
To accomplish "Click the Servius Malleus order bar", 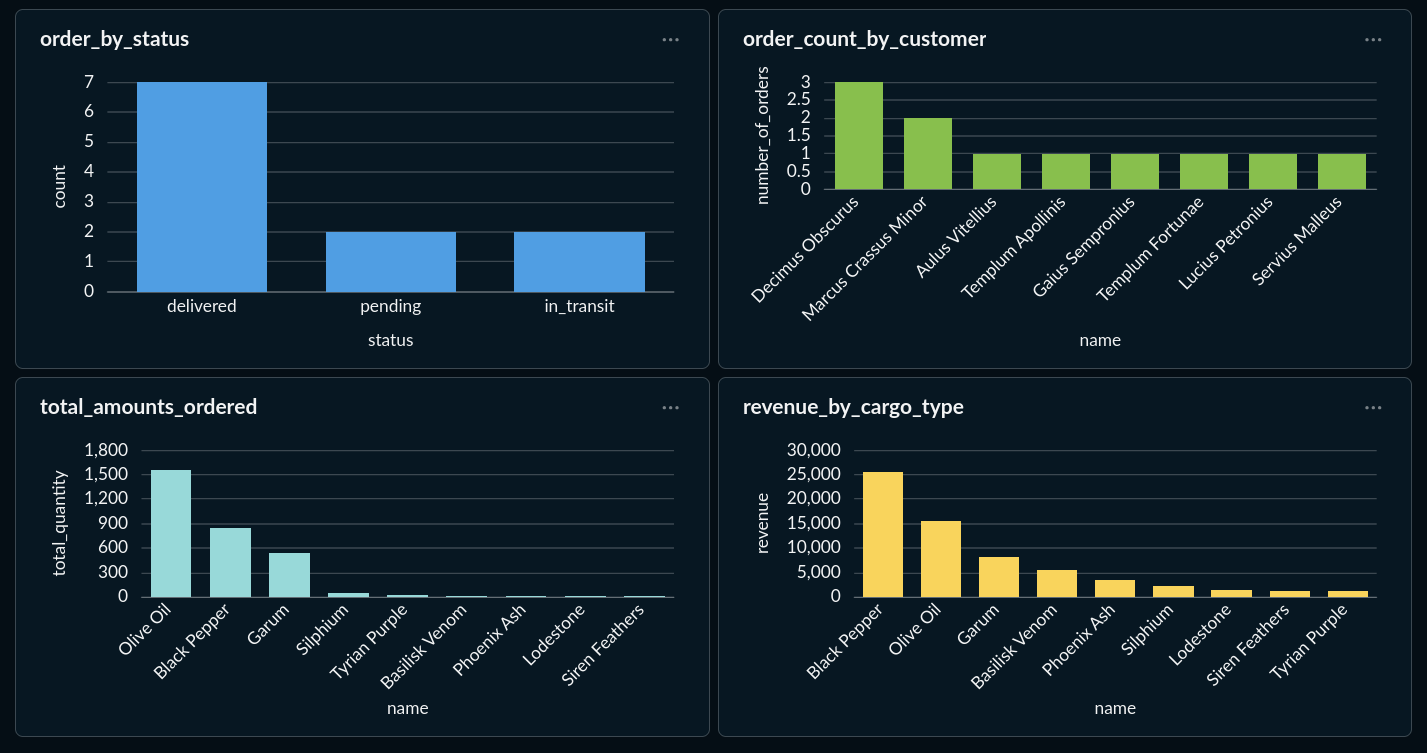I will 1341,172.
